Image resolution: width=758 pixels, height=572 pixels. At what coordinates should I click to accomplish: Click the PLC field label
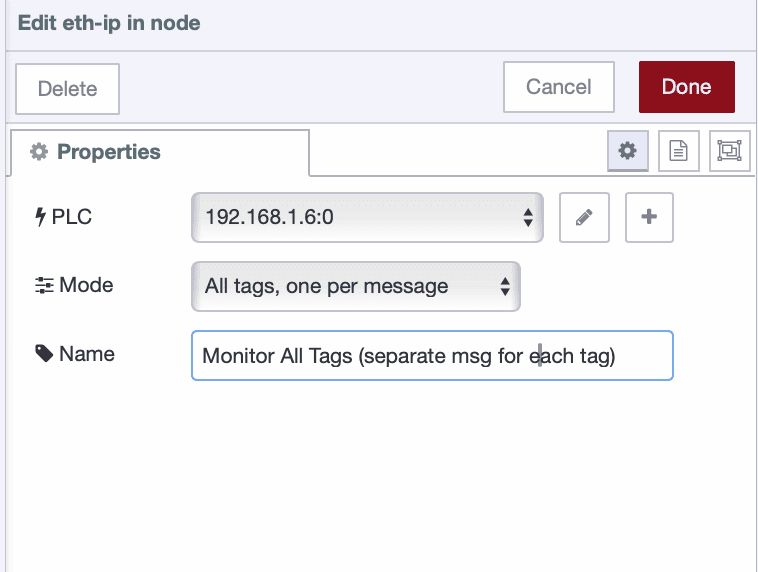72,217
